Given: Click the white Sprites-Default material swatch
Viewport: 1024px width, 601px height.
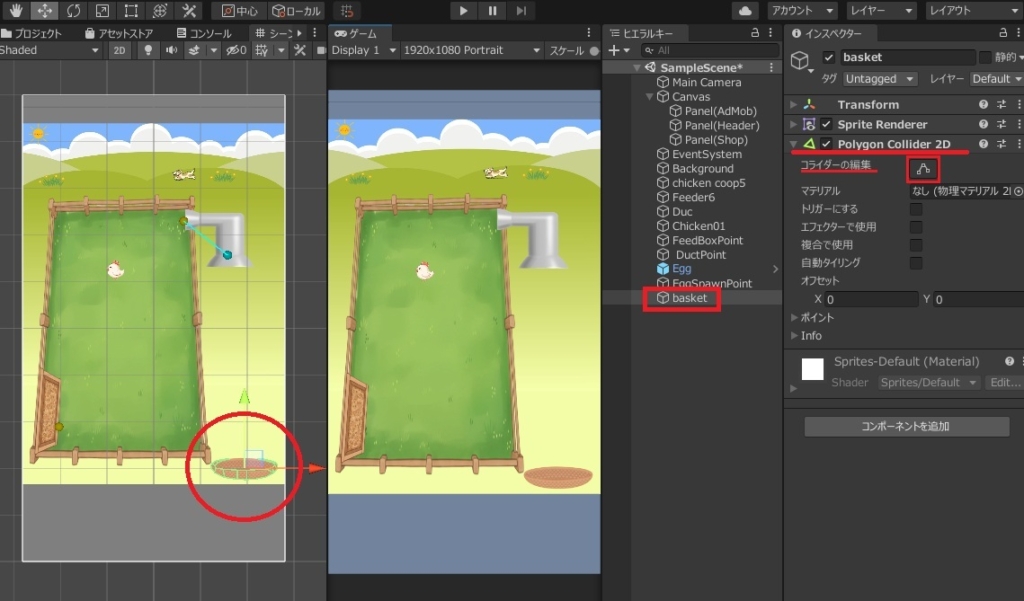Looking at the screenshot, I should [x=812, y=369].
